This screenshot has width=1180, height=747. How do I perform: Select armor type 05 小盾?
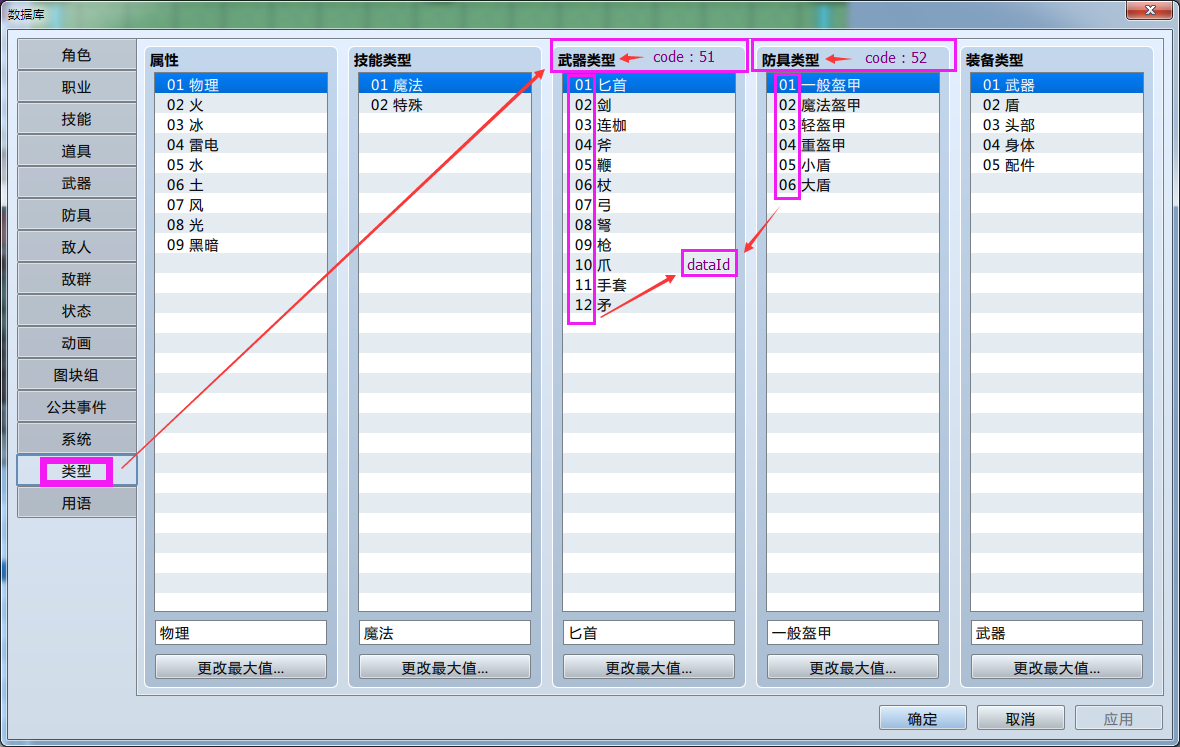(x=853, y=164)
